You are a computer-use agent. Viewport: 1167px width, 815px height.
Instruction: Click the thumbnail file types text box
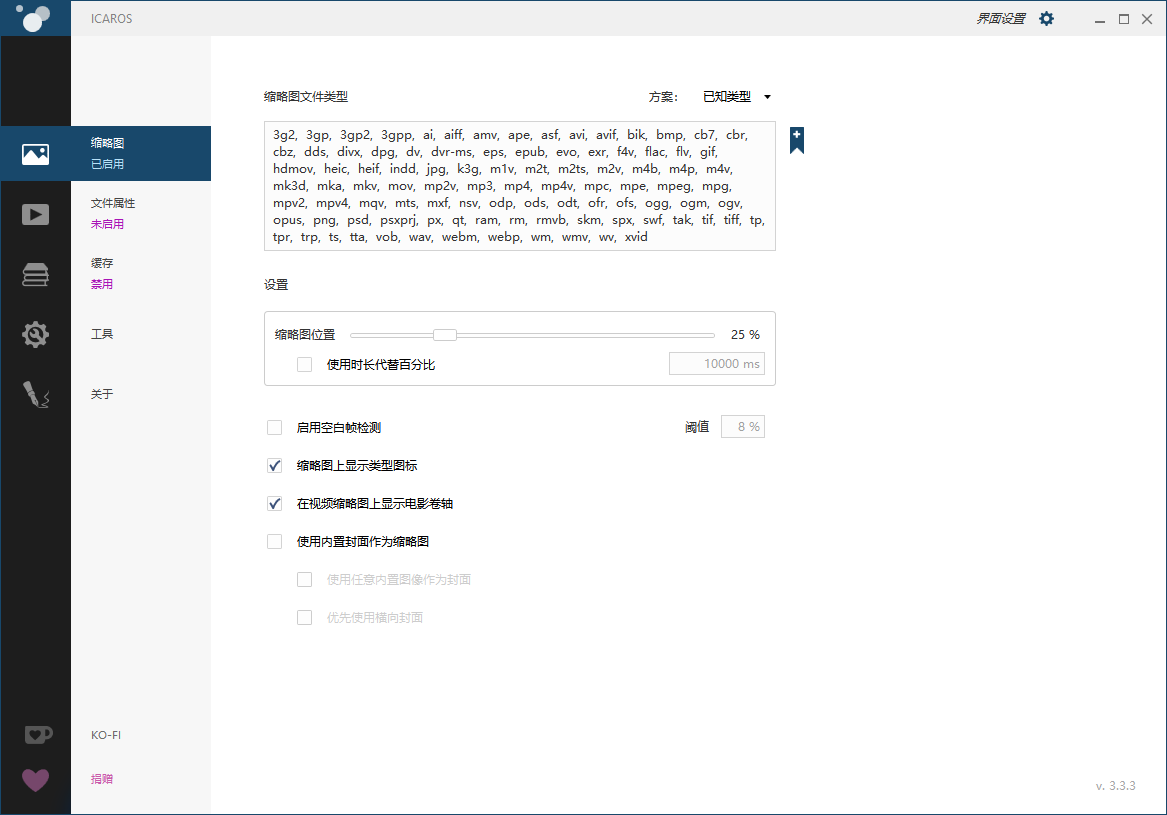tap(519, 186)
